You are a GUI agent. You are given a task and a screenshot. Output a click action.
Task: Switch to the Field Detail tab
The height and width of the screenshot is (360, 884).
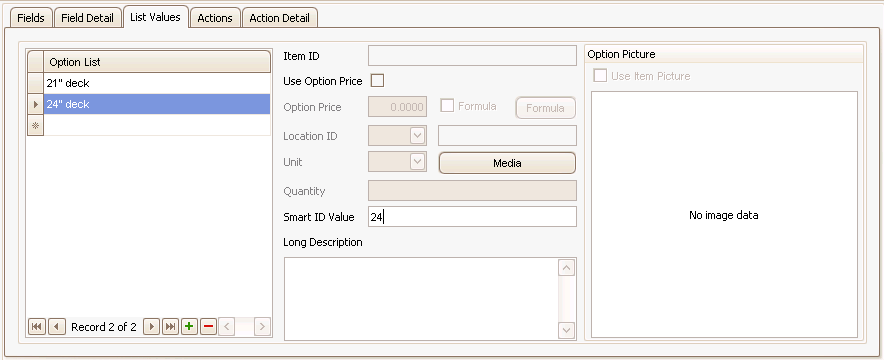(87, 18)
